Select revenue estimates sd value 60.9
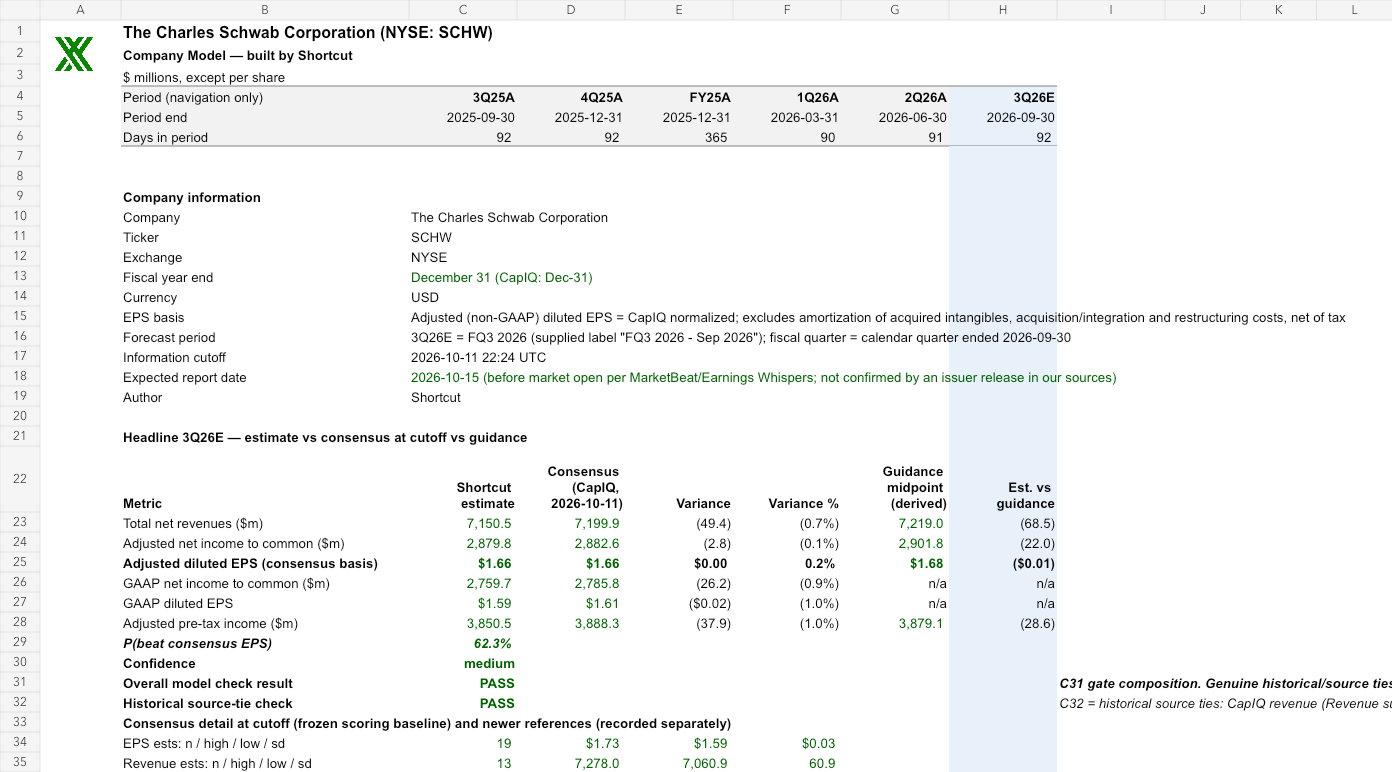This screenshot has width=1392, height=772. 822,763
